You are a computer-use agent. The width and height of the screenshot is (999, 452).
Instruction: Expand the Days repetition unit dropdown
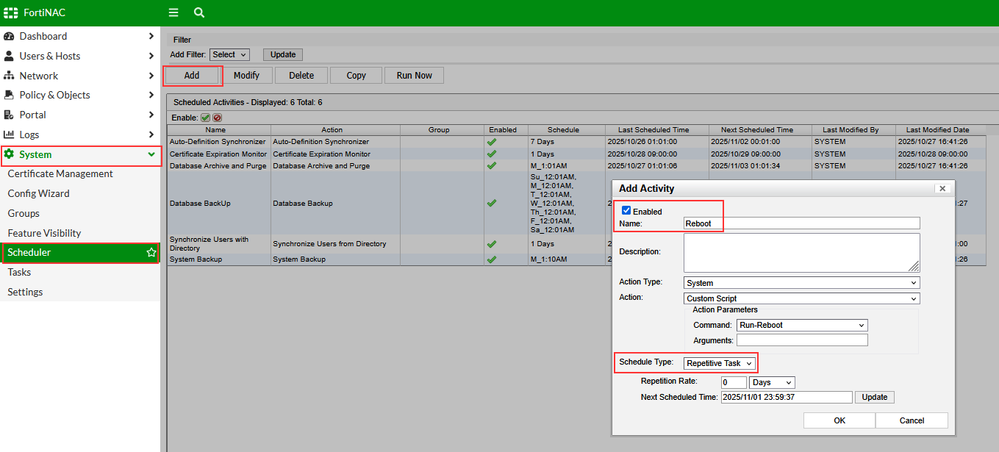click(x=772, y=382)
